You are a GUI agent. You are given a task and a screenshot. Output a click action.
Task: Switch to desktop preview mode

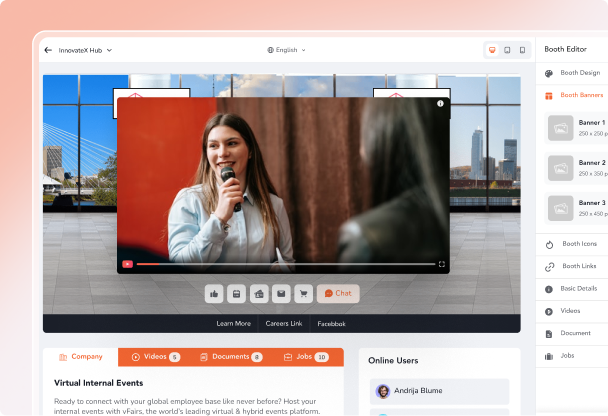click(x=492, y=50)
